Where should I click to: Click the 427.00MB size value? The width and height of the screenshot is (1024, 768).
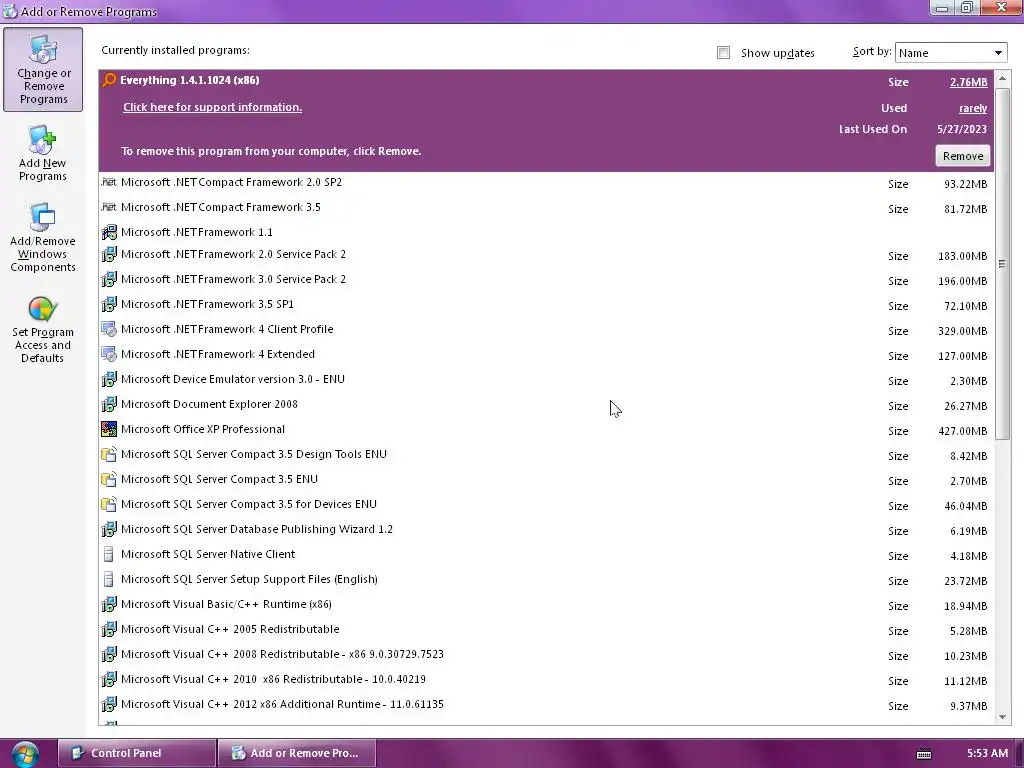click(962, 431)
